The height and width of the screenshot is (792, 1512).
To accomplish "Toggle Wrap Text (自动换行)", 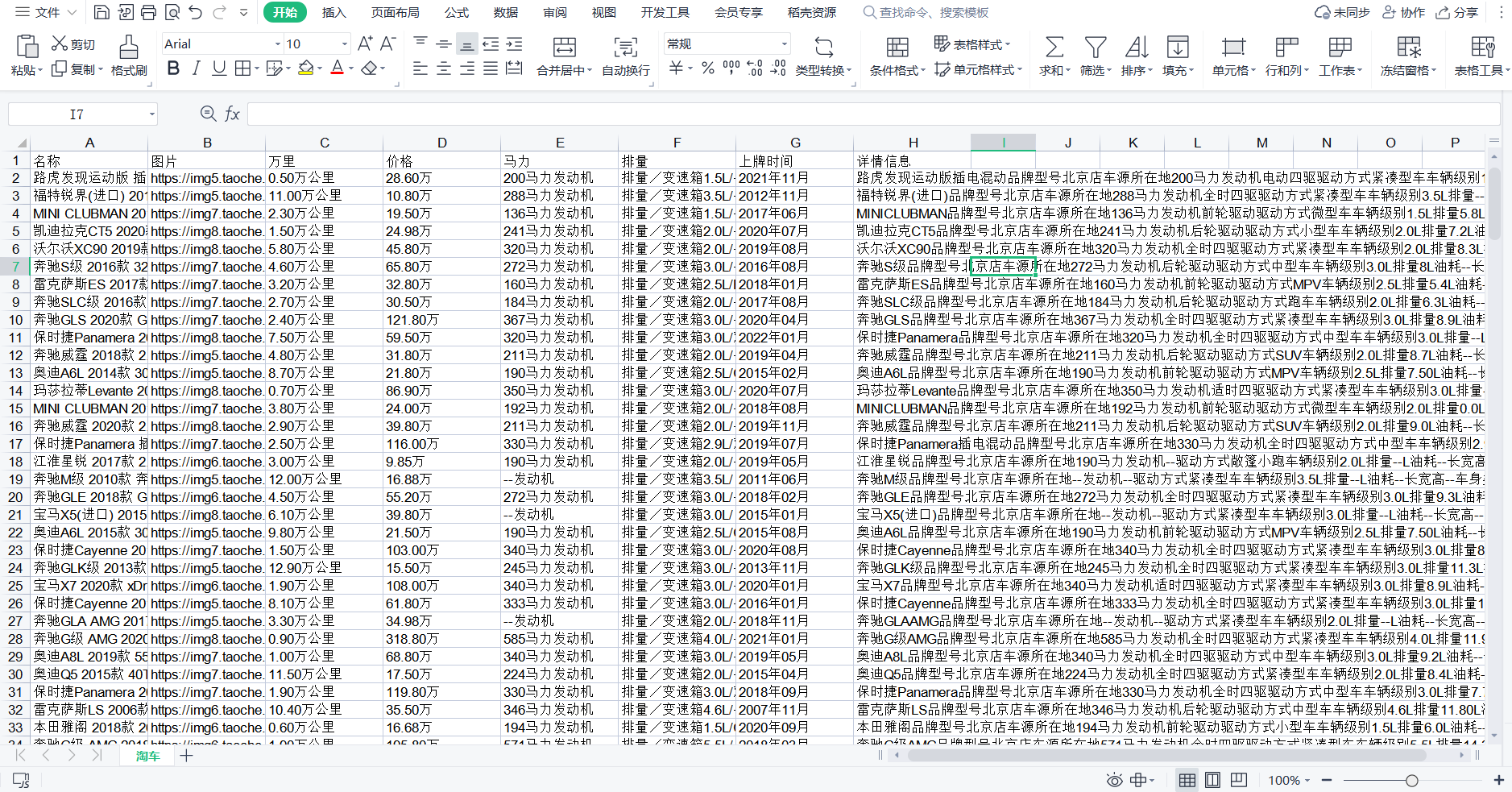I will tap(626, 56).
